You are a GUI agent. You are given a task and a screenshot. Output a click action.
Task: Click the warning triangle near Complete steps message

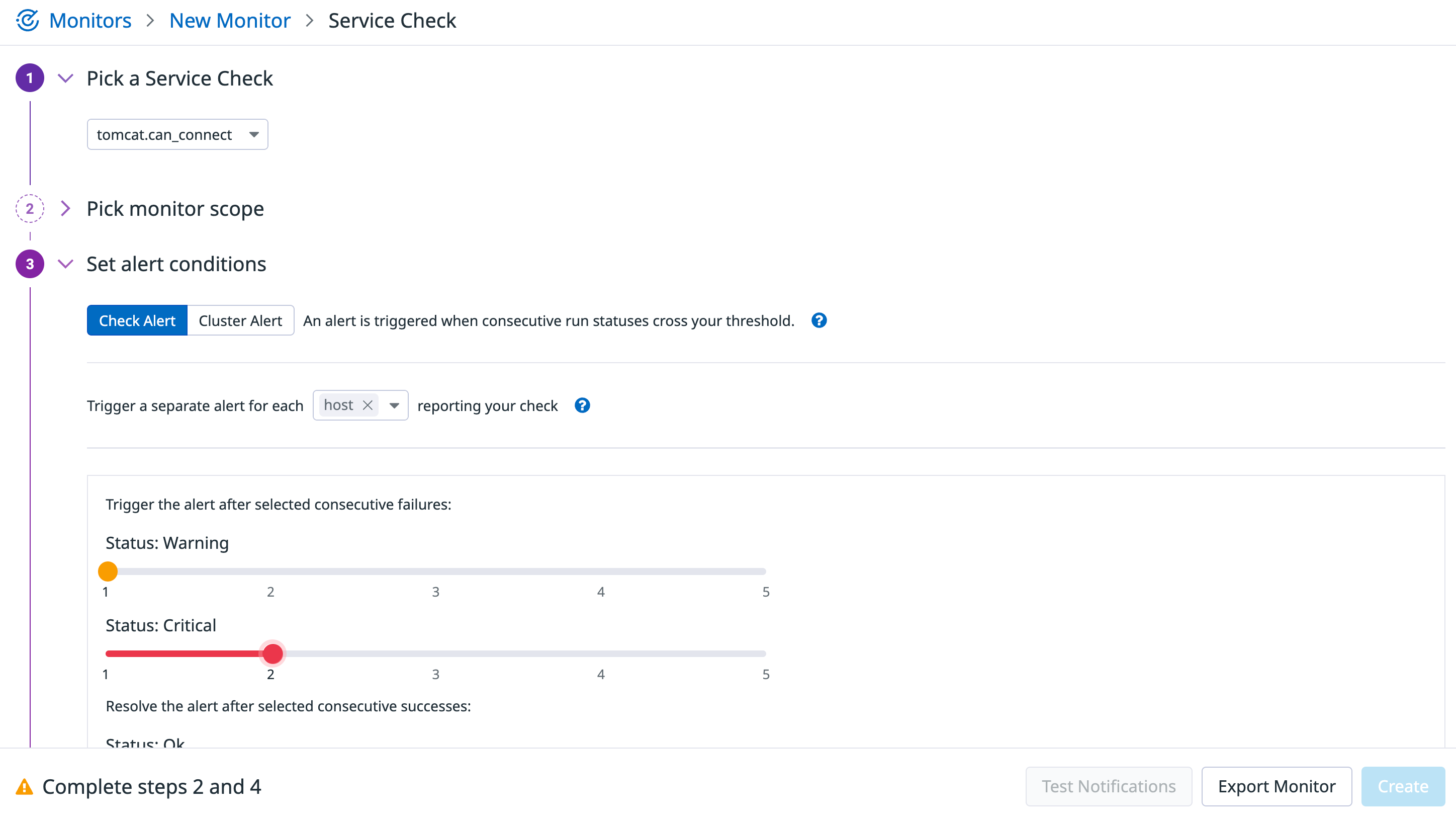[24, 786]
